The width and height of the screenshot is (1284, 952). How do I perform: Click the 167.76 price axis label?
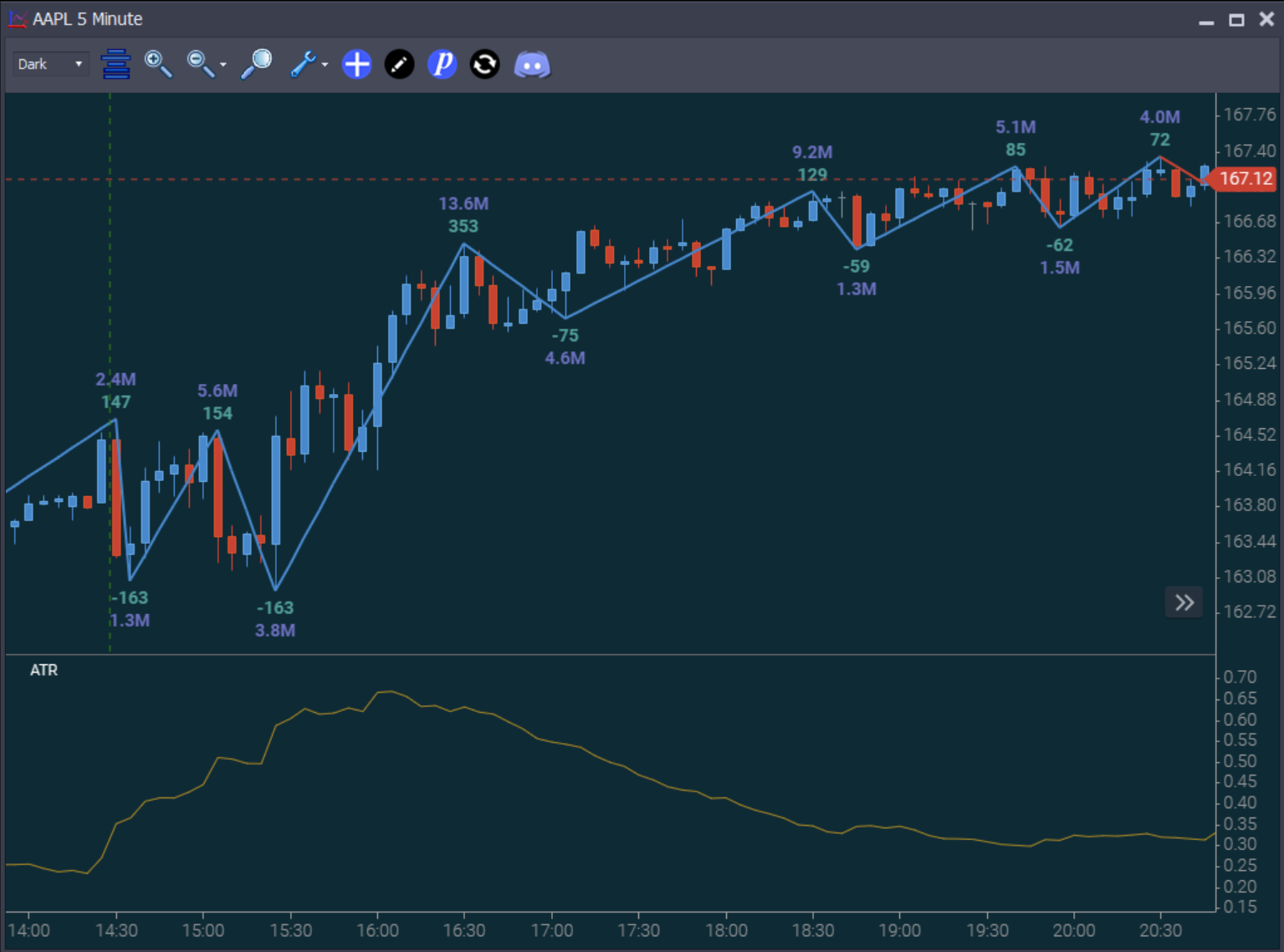[1250, 115]
